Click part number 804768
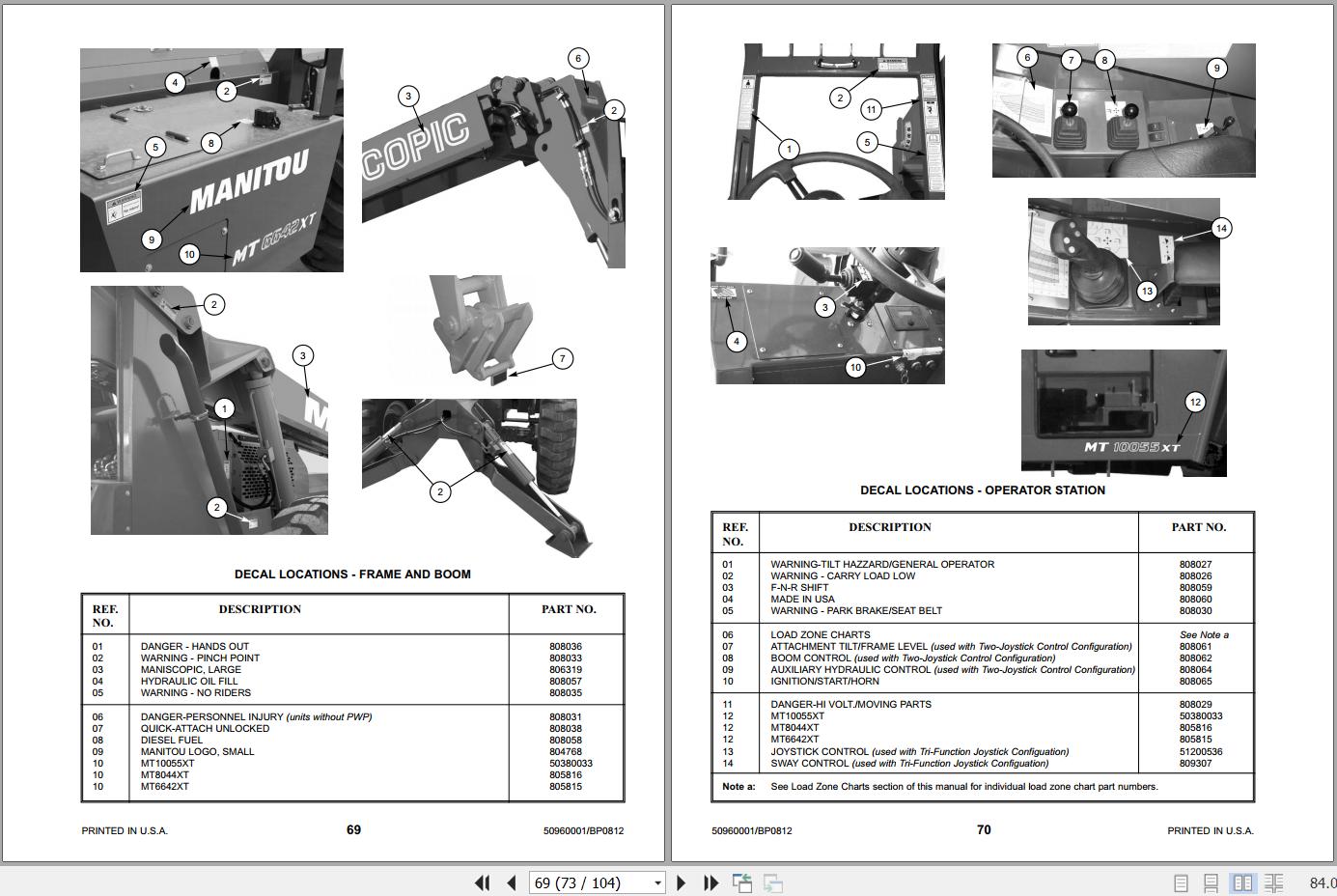Screen dimensions: 1337x896 click(x=566, y=752)
